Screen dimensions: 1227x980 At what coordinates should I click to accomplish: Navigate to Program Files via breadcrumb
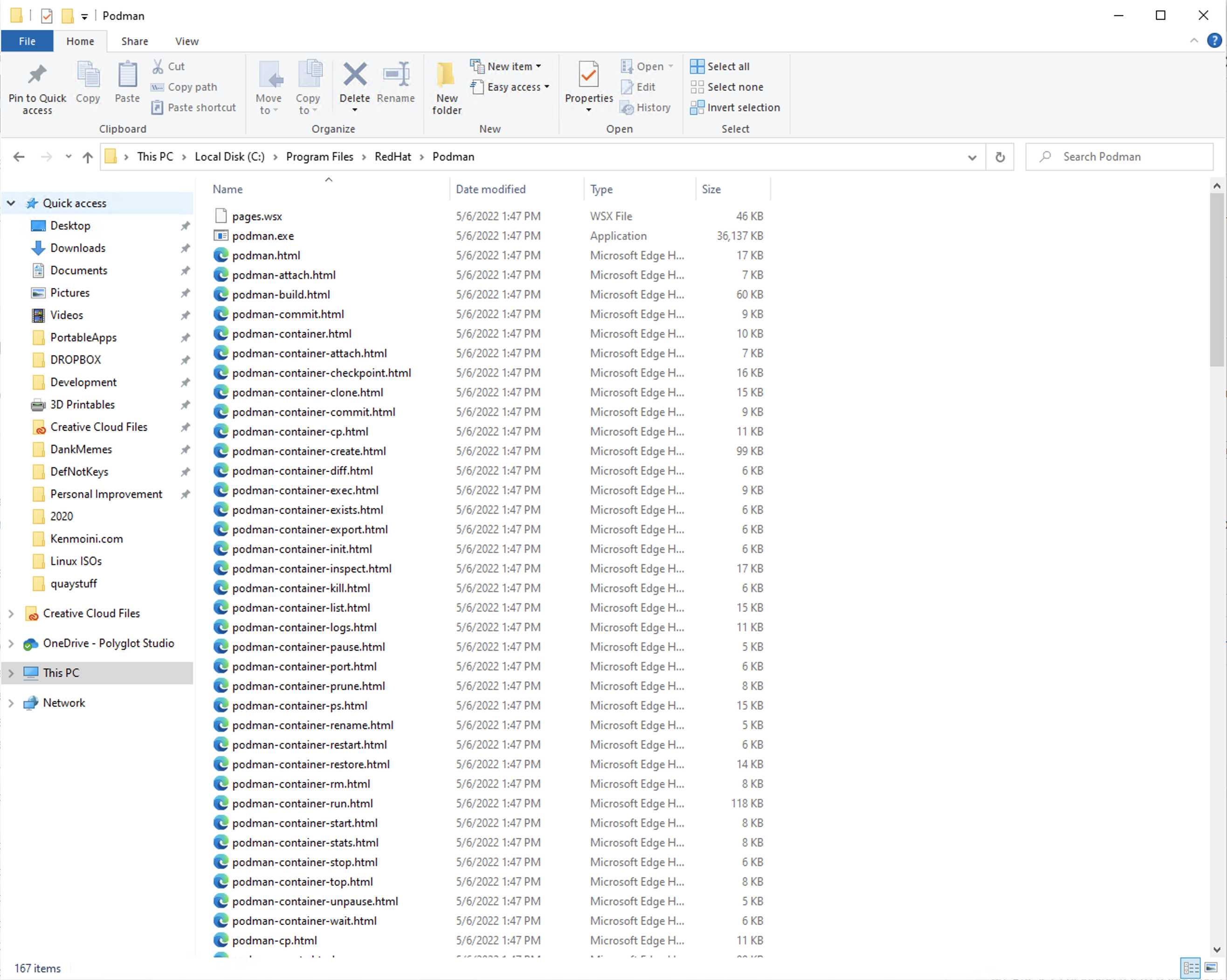click(320, 157)
